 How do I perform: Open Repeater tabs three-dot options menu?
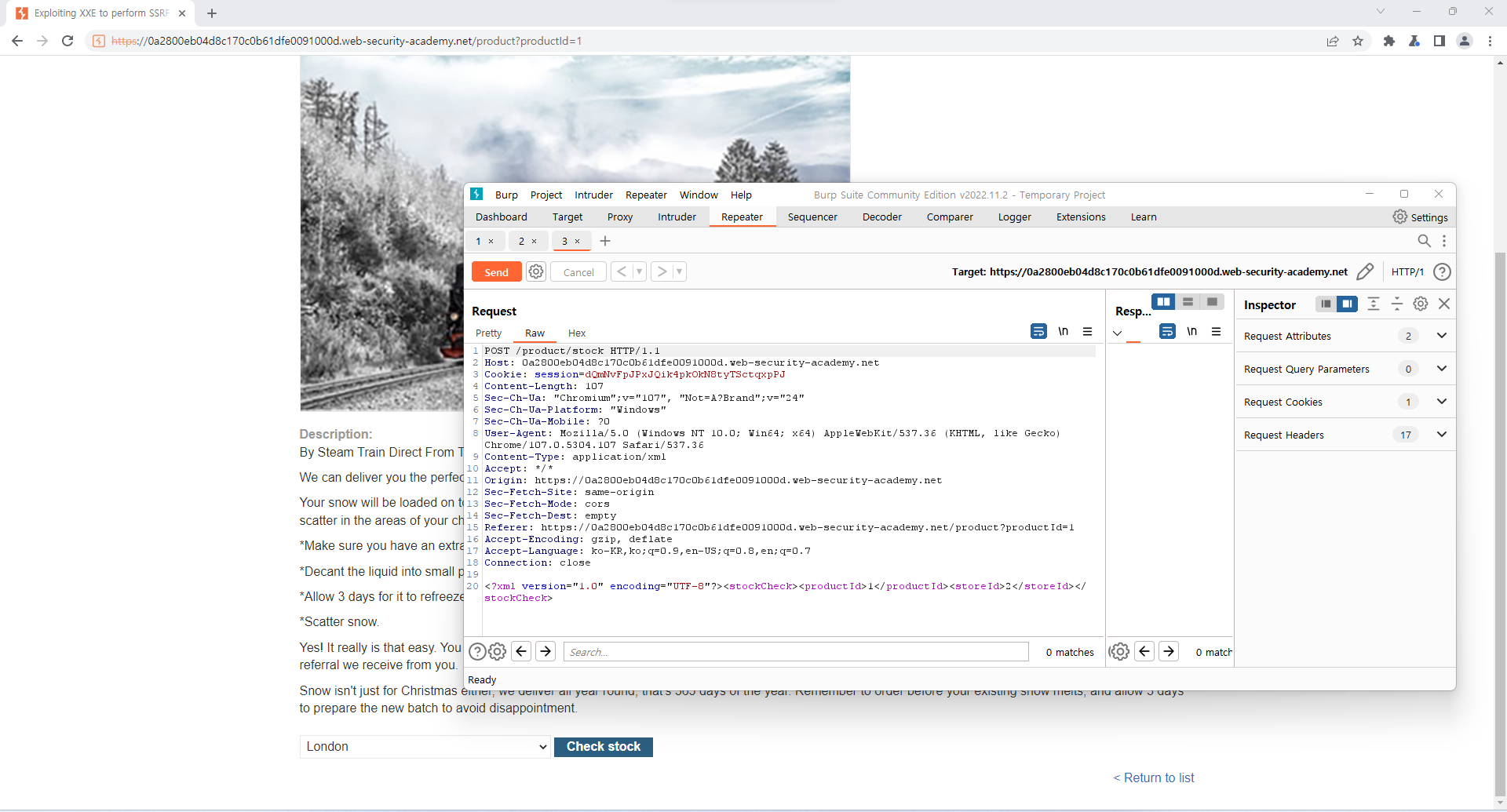[x=1444, y=241]
